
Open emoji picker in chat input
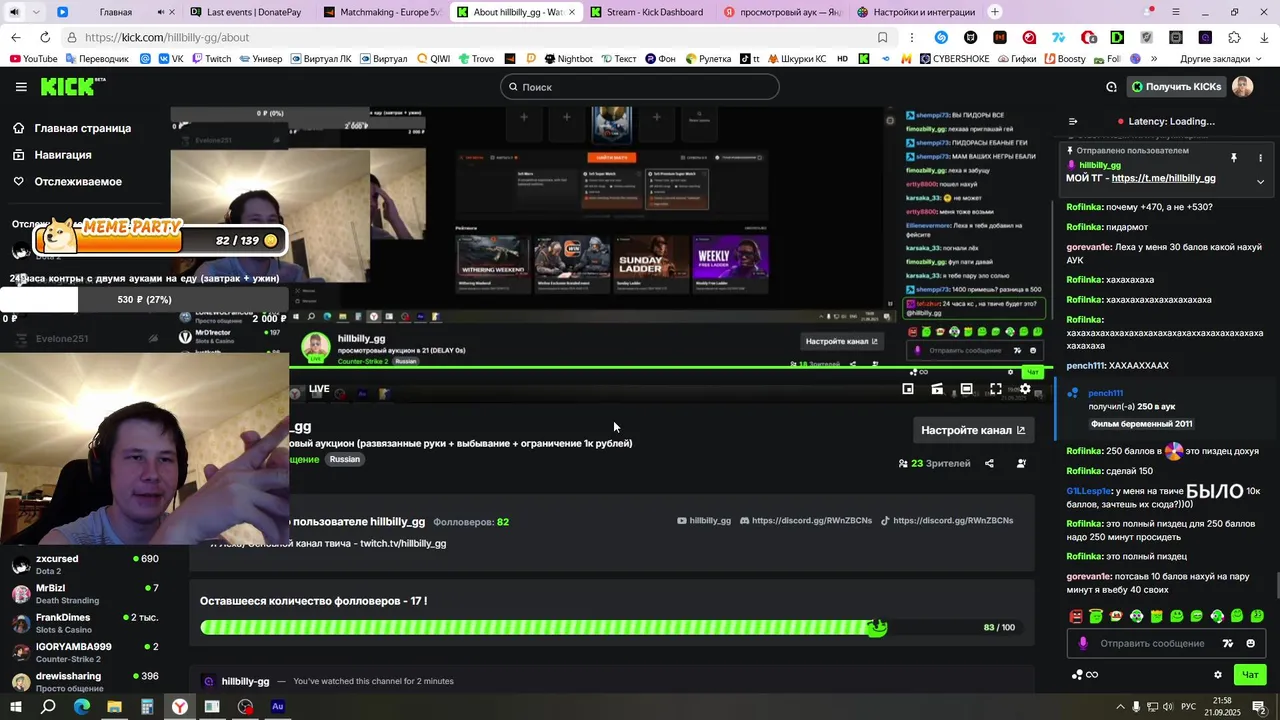click(x=1250, y=643)
